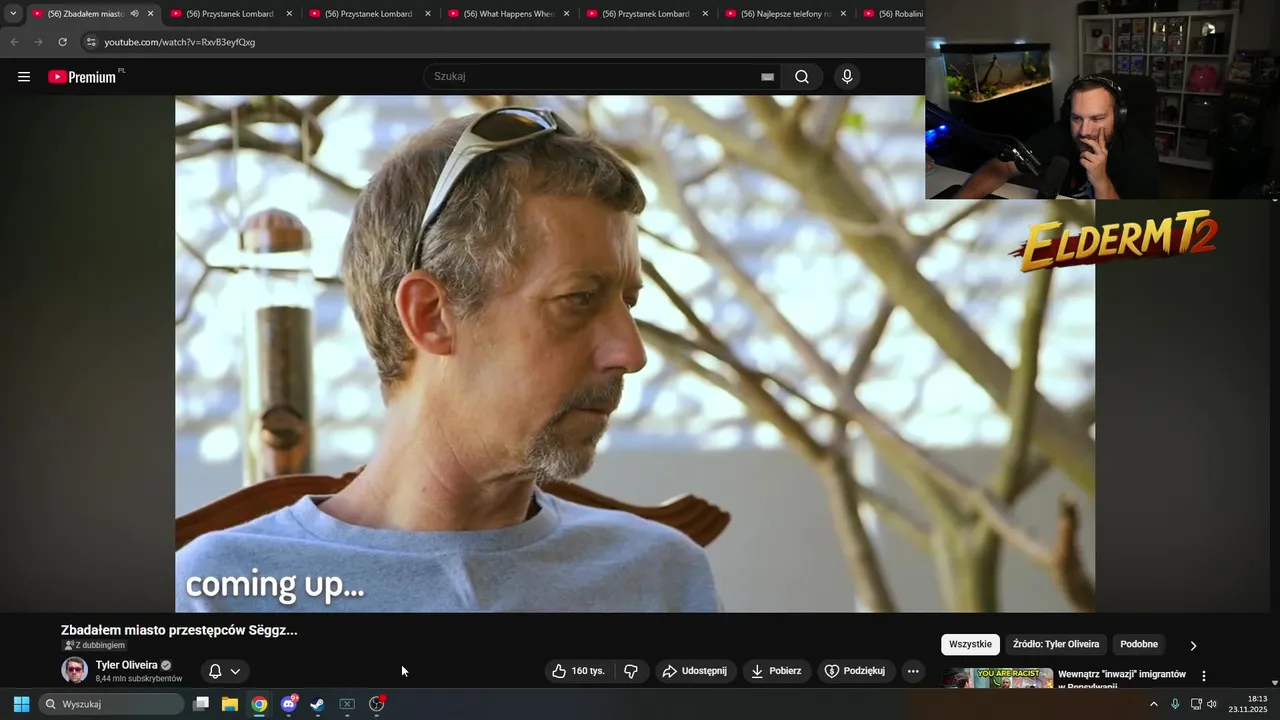Click the Windows taskbar Wyszukaj search box
The width and height of the screenshot is (1280, 720).
tap(112, 704)
